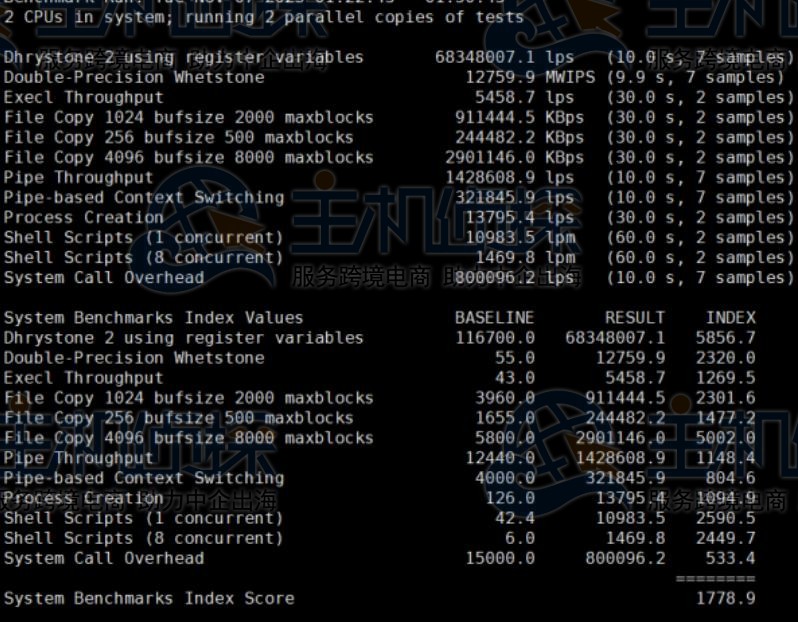
Task: Select index value '2590.5'
Action: 725,518
